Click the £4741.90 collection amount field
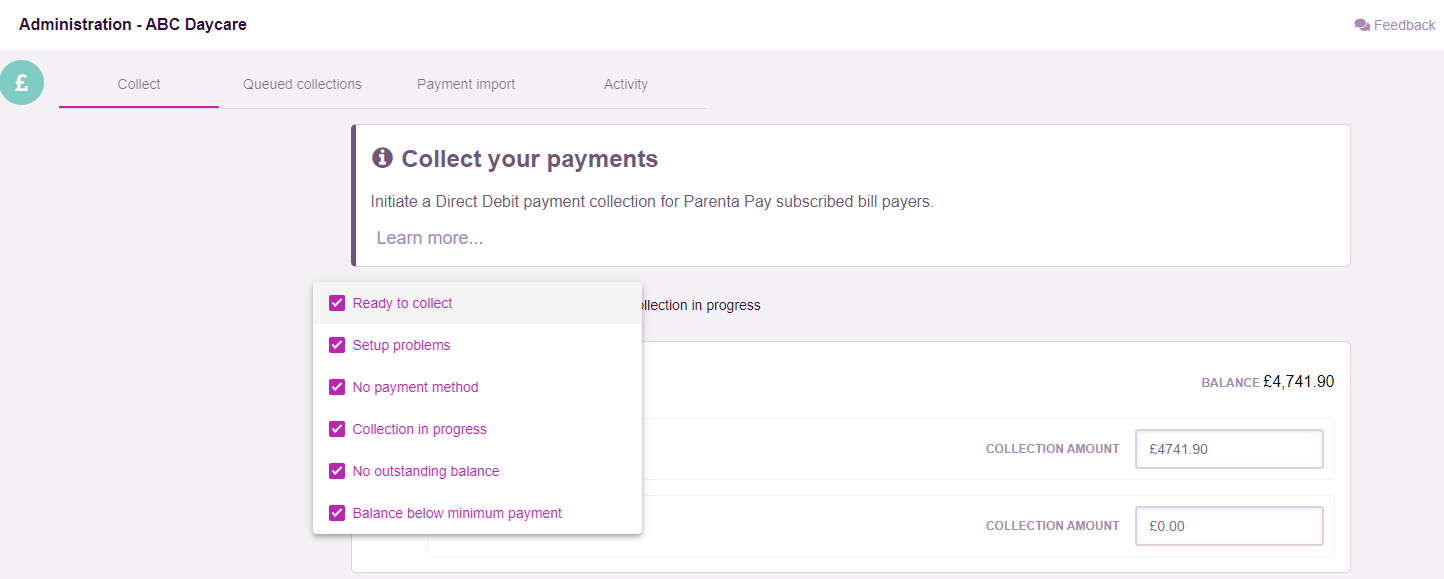 [1229, 449]
